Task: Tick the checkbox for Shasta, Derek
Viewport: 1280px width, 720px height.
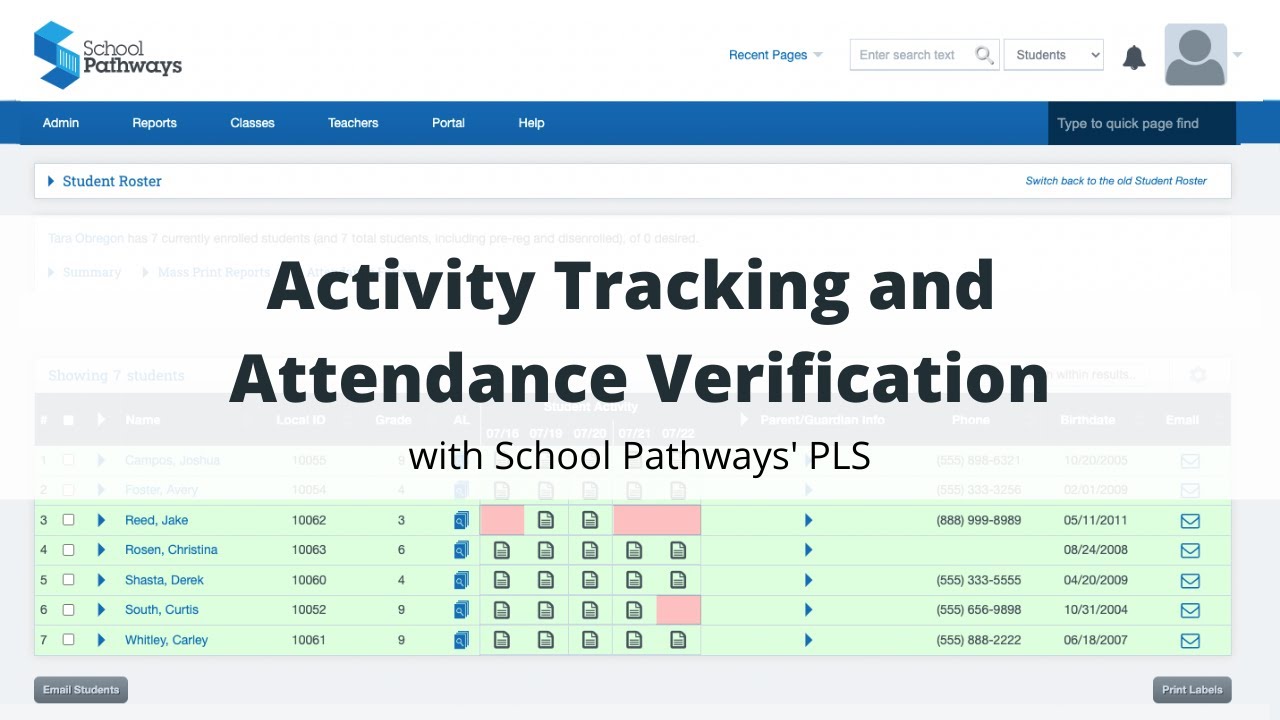Action: click(68, 580)
